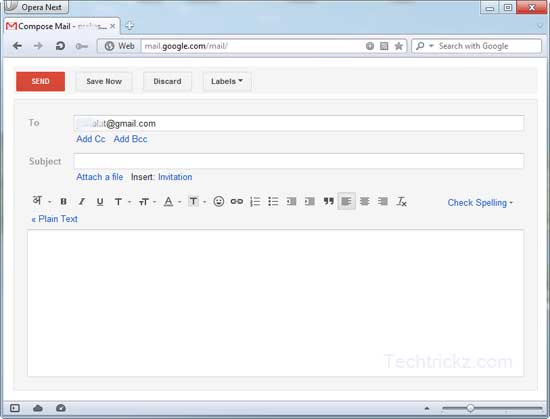Image resolution: width=550 pixels, height=419 pixels.
Task: Switch to Plain Text mode
Action: 54,219
